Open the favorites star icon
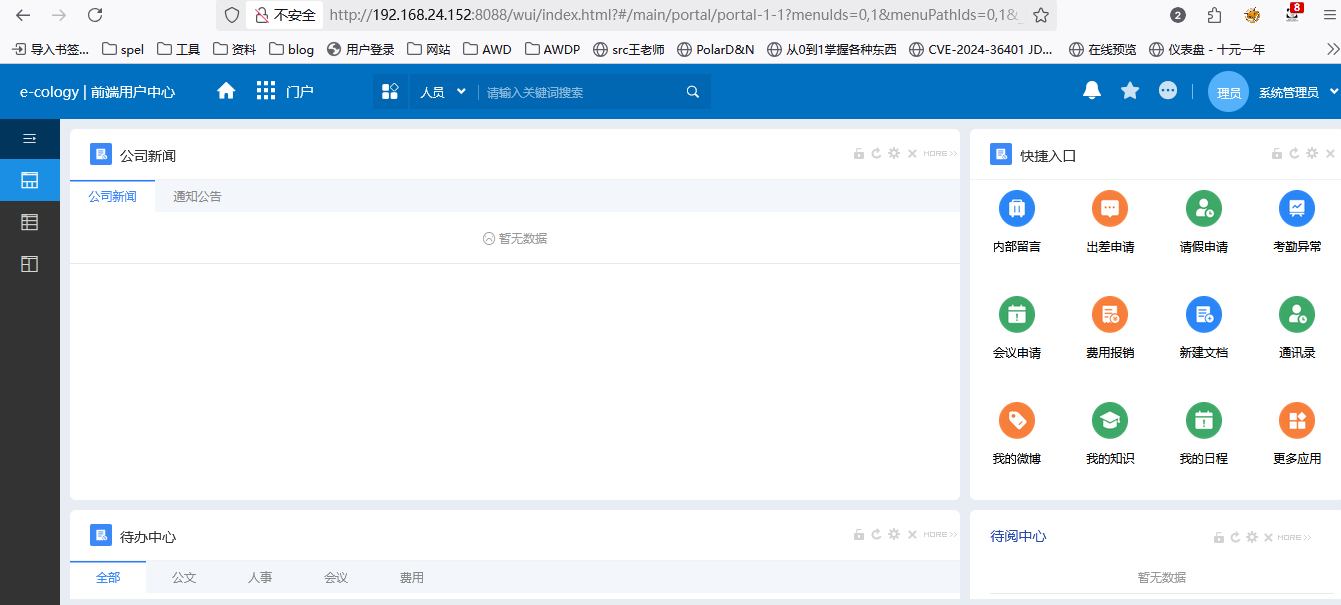1341x605 pixels. (x=1130, y=91)
